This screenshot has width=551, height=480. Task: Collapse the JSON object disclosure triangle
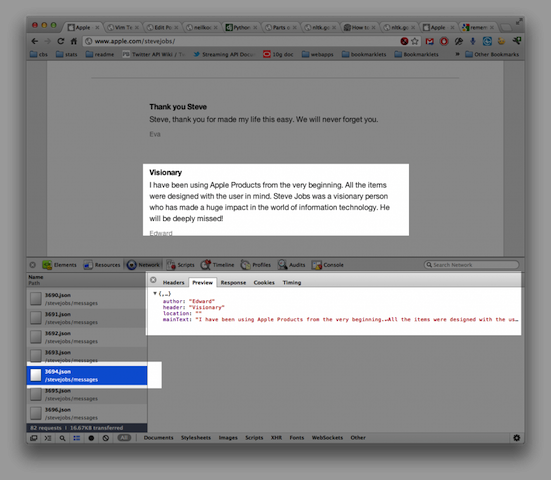point(155,293)
